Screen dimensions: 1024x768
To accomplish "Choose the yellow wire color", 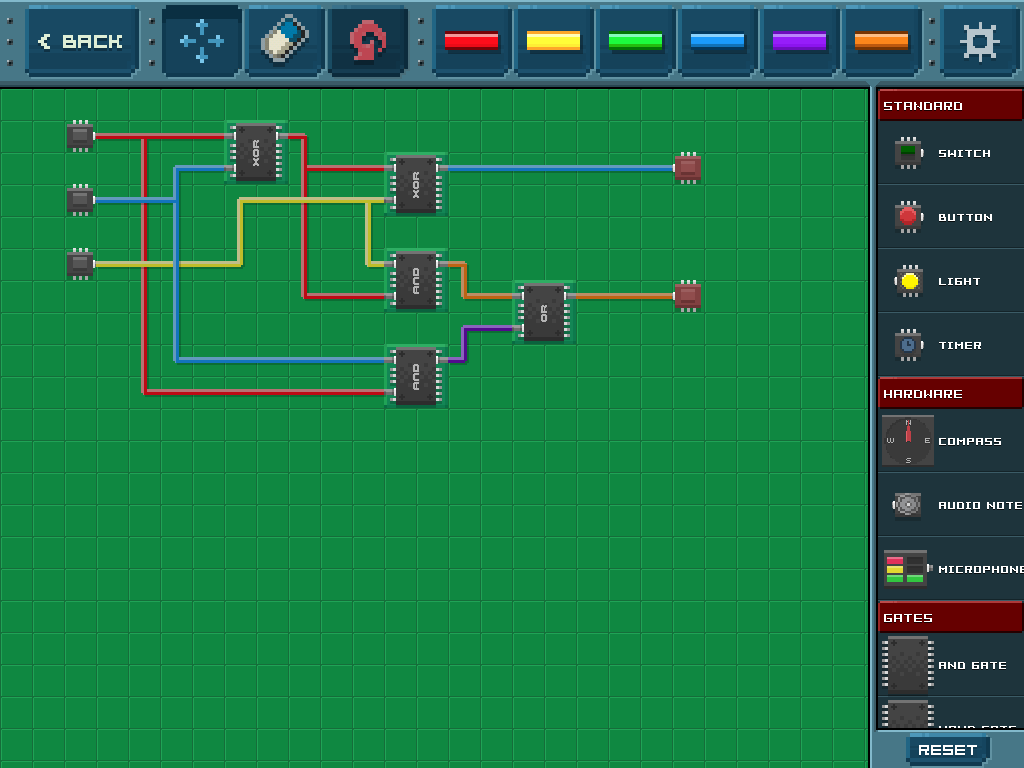I will 553,42.
